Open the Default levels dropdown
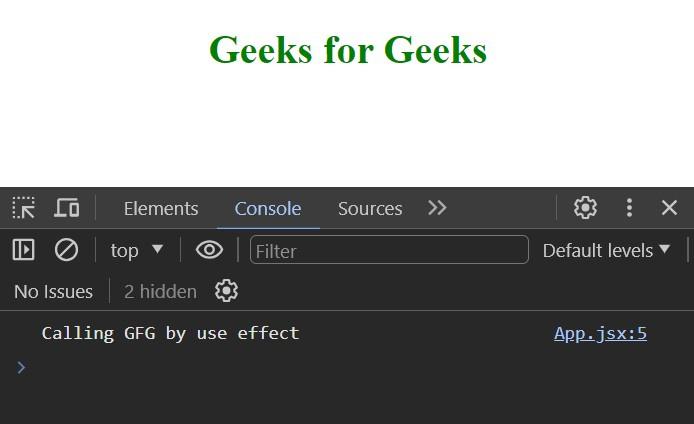The image size is (694, 424). click(x=606, y=251)
